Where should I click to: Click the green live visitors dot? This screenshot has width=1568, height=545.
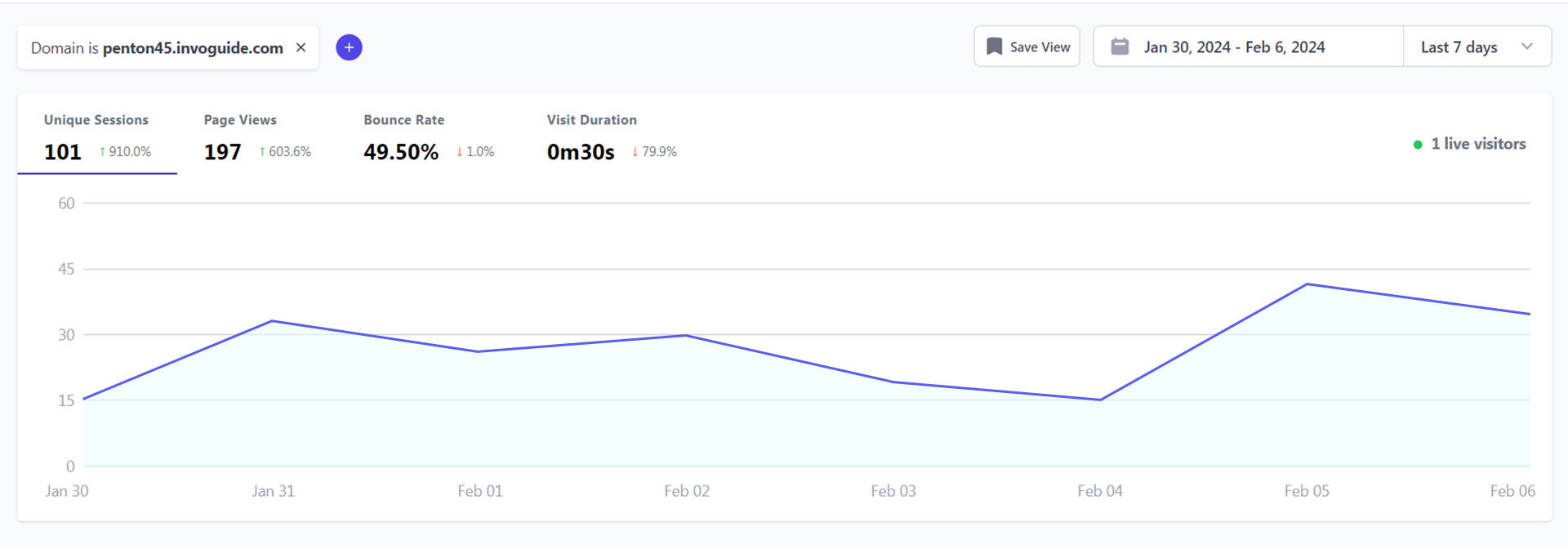coord(1418,145)
